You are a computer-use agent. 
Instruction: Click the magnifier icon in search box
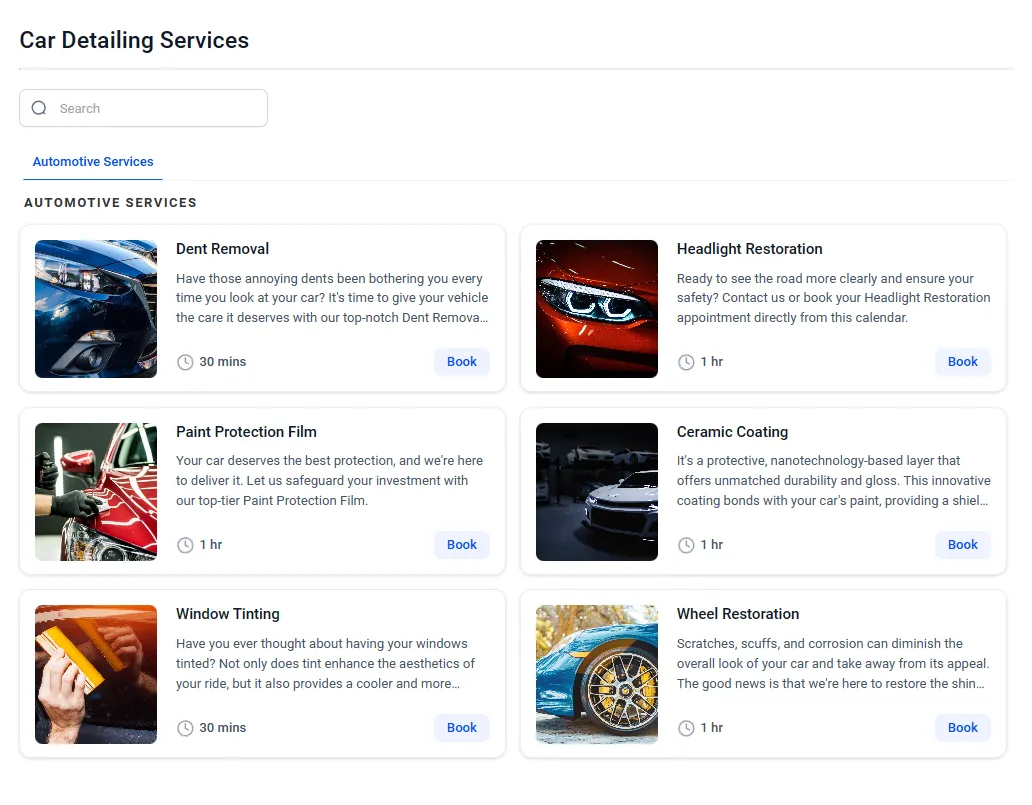pos(39,108)
